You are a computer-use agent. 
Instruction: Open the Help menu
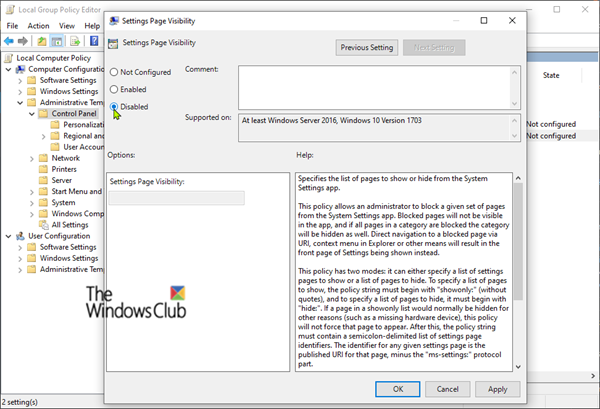point(92,26)
